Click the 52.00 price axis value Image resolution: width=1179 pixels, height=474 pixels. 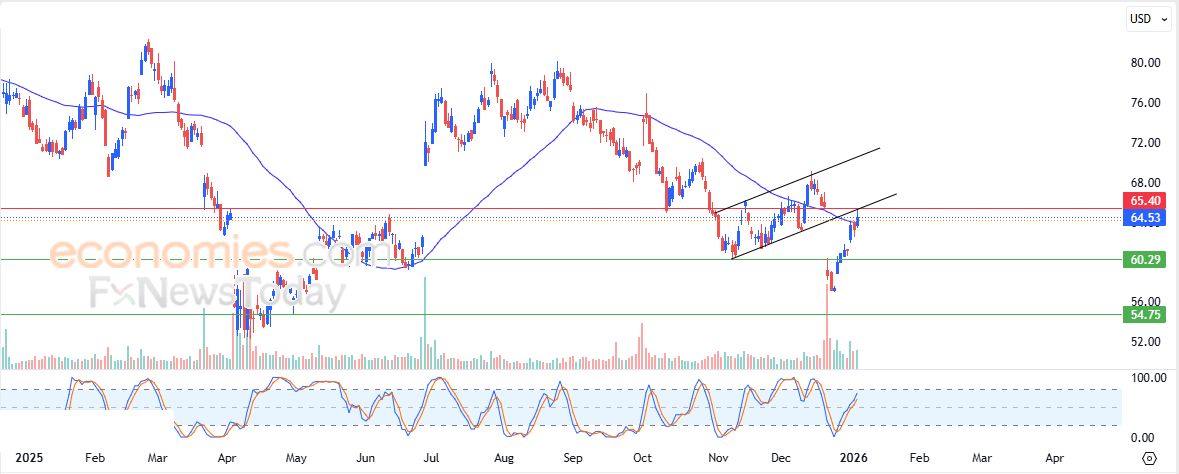[x=1145, y=342]
